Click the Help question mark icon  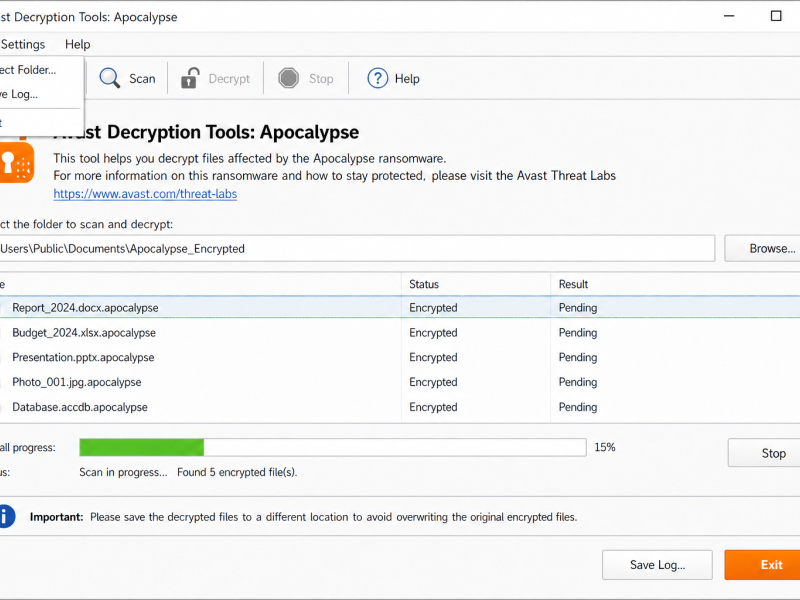(x=378, y=78)
